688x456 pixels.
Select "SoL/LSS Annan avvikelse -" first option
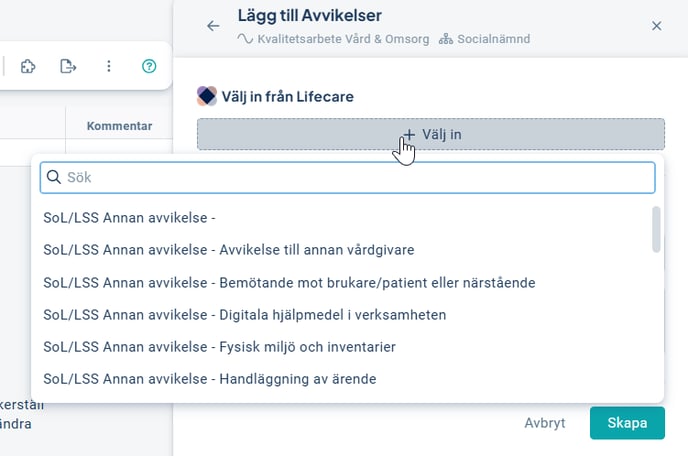[x=130, y=217]
